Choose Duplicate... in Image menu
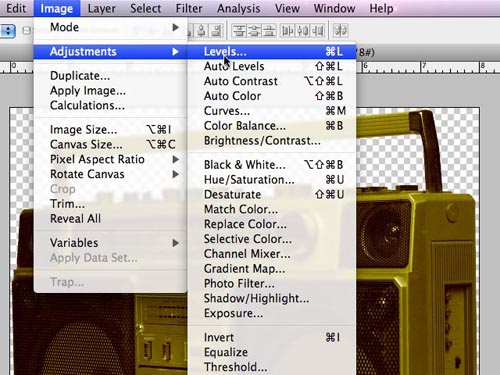500x375 pixels. (x=111, y=76)
